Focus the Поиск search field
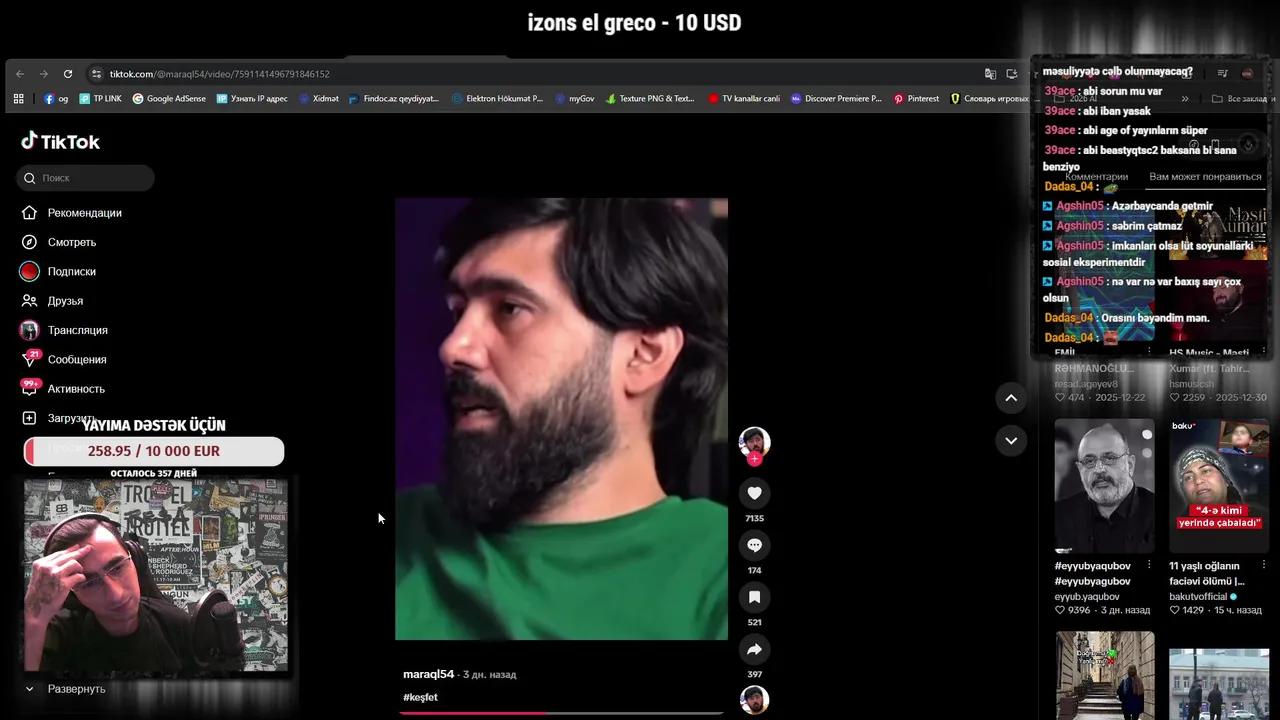 point(85,178)
